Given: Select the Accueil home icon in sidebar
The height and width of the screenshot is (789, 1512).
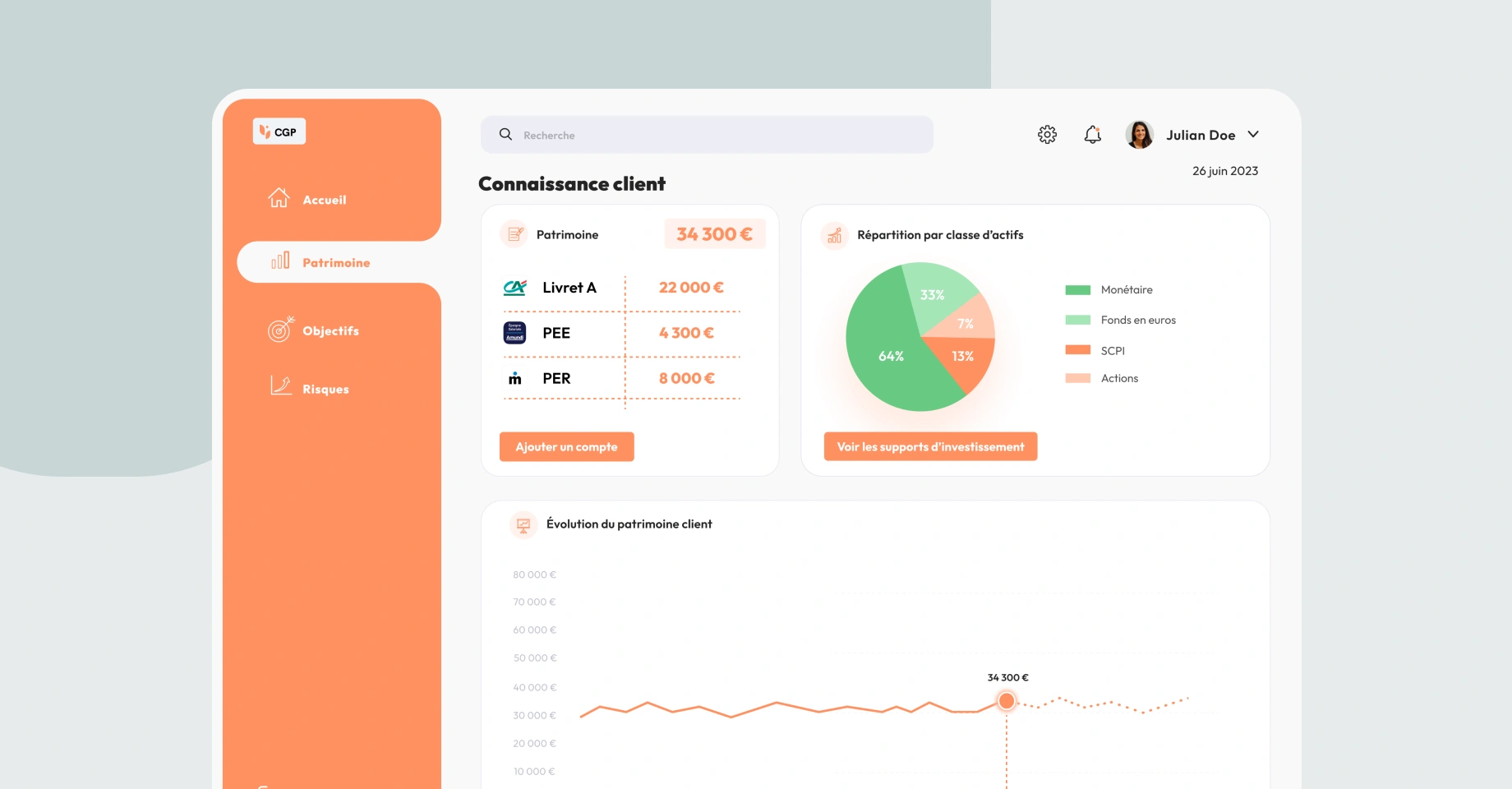Looking at the screenshot, I should (x=279, y=198).
